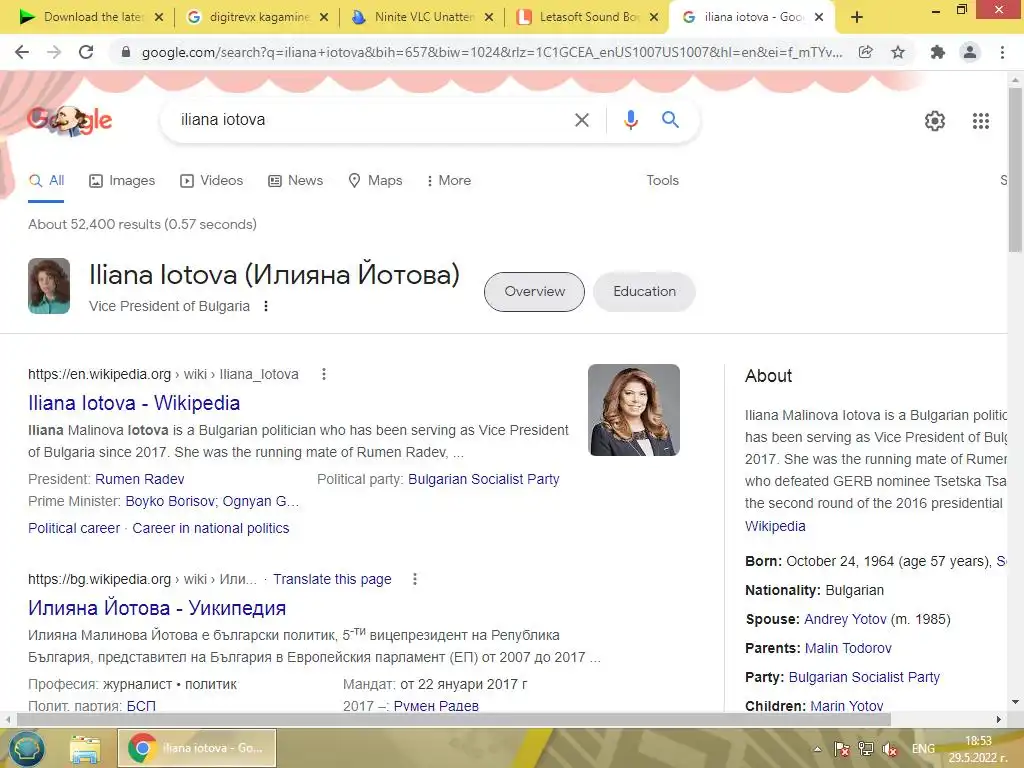Click the Overview chip
Viewport: 1024px width, 768px height.
(534, 292)
